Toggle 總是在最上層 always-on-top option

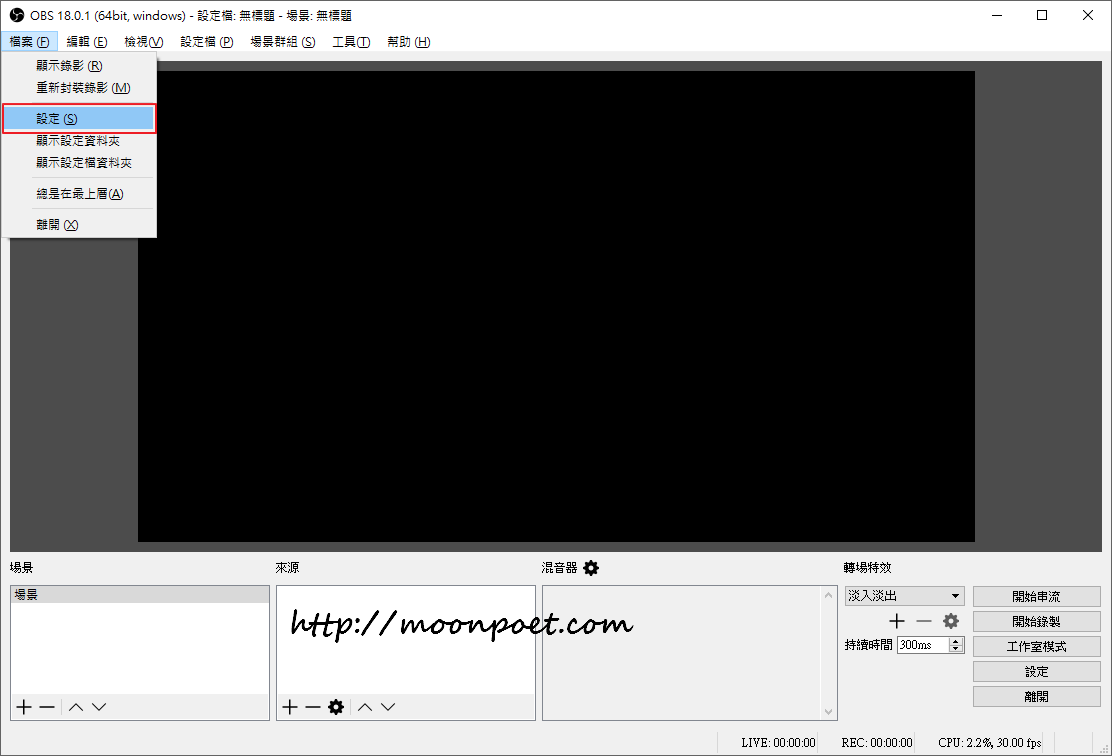tap(80, 194)
